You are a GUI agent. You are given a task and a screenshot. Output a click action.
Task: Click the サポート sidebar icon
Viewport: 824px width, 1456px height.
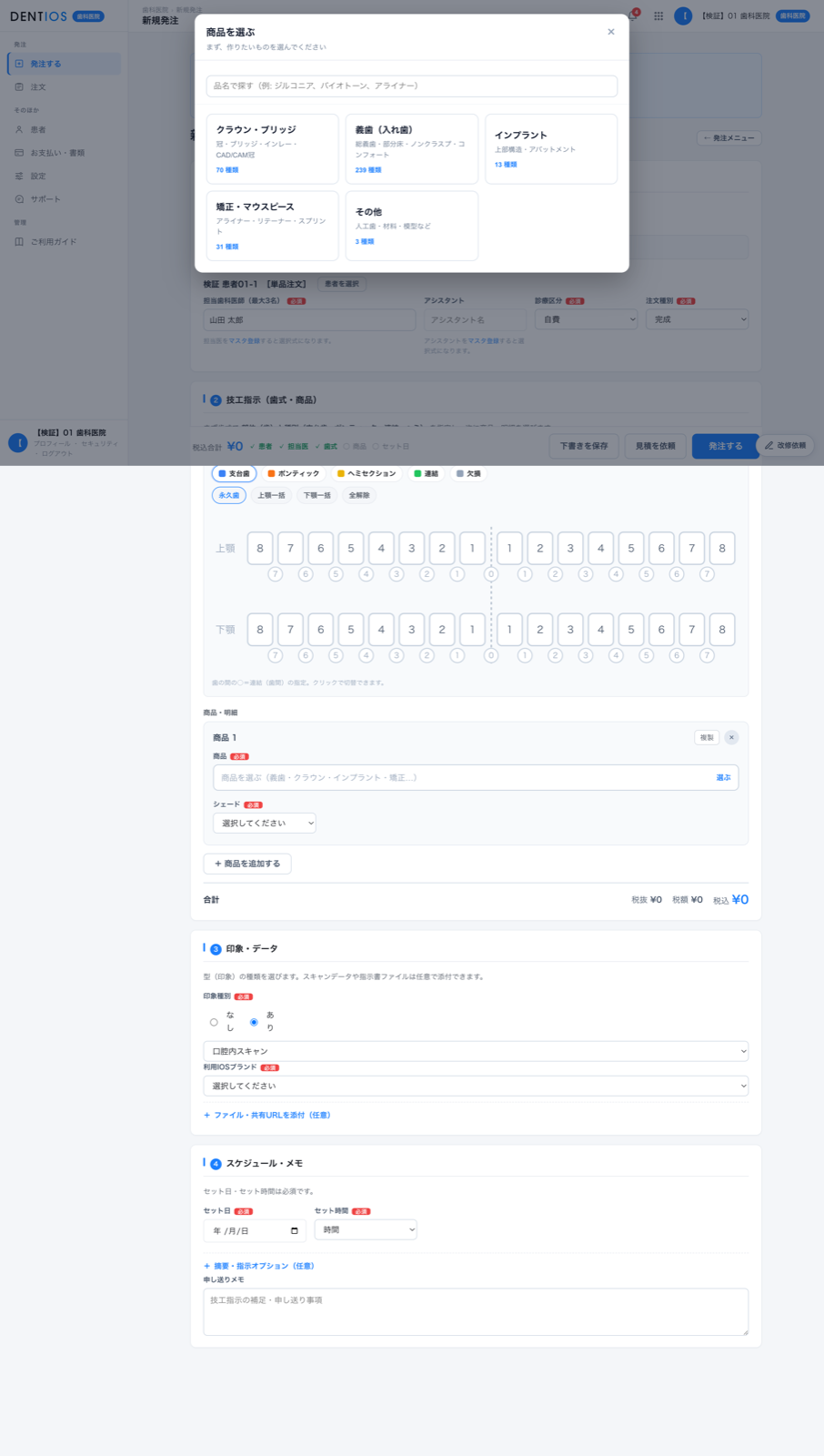pyautogui.click(x=19, y=199)
